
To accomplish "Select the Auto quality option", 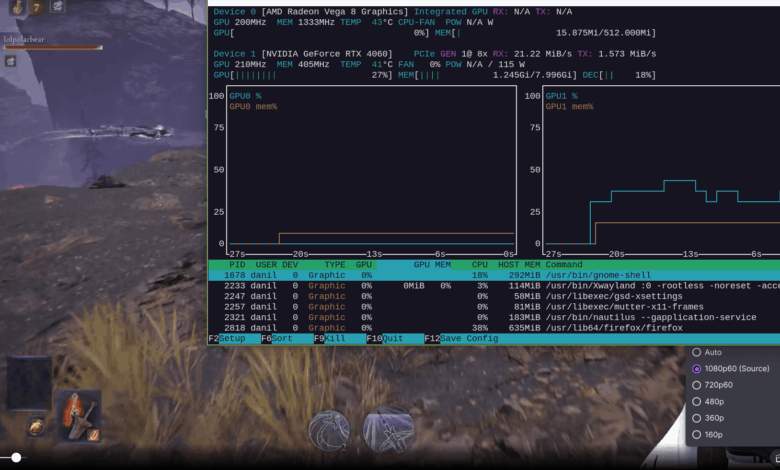I will (x=707, y=352).
